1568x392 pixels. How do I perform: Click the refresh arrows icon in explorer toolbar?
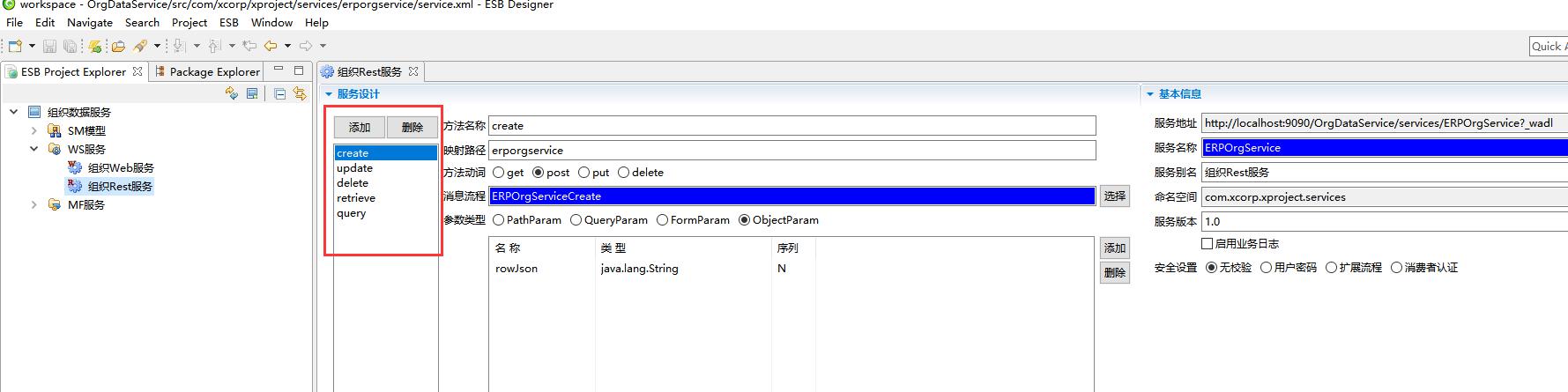click(x=232, y=93)
